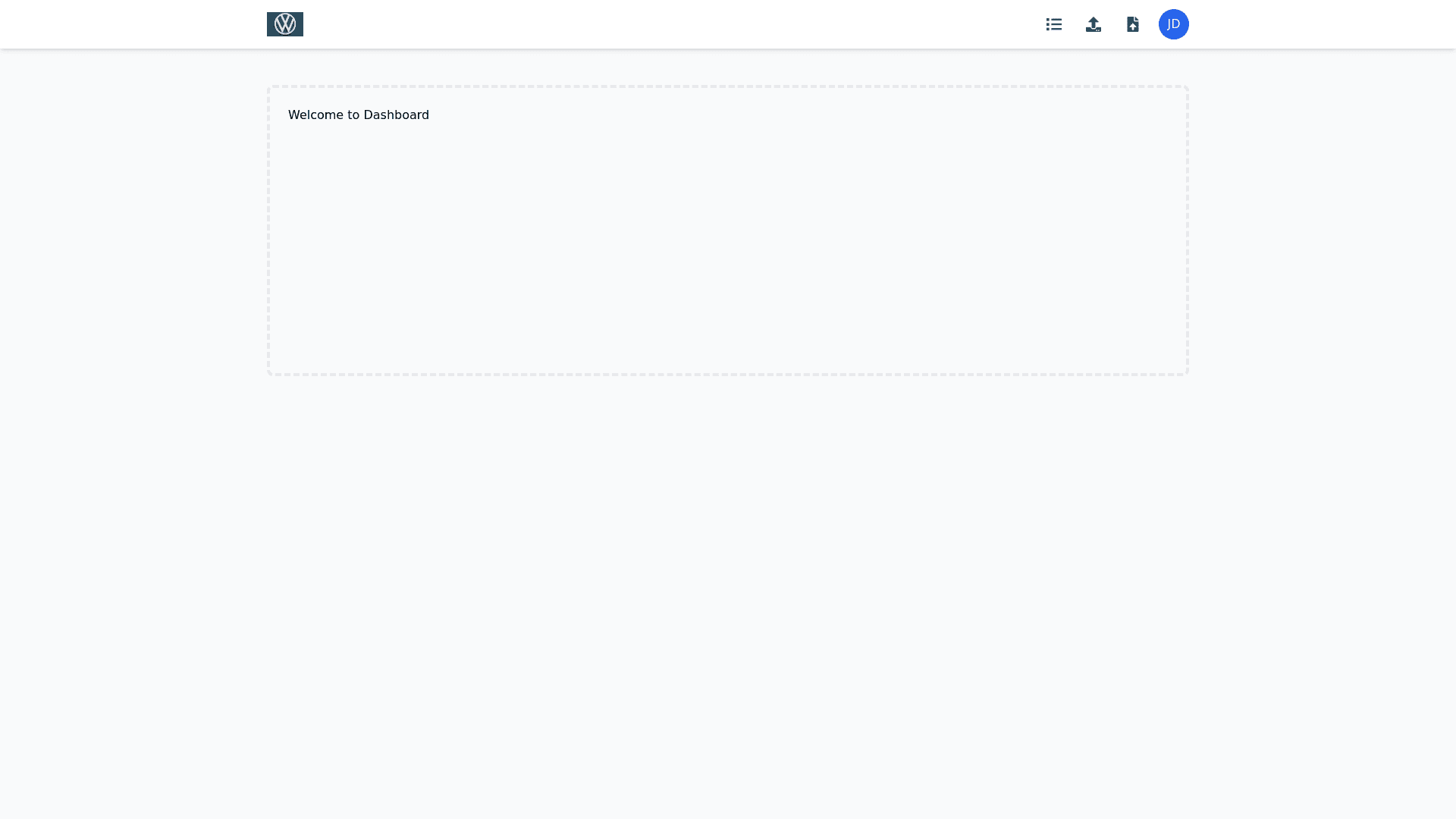Expand the account menu from JD initials

coord(1174,24)
